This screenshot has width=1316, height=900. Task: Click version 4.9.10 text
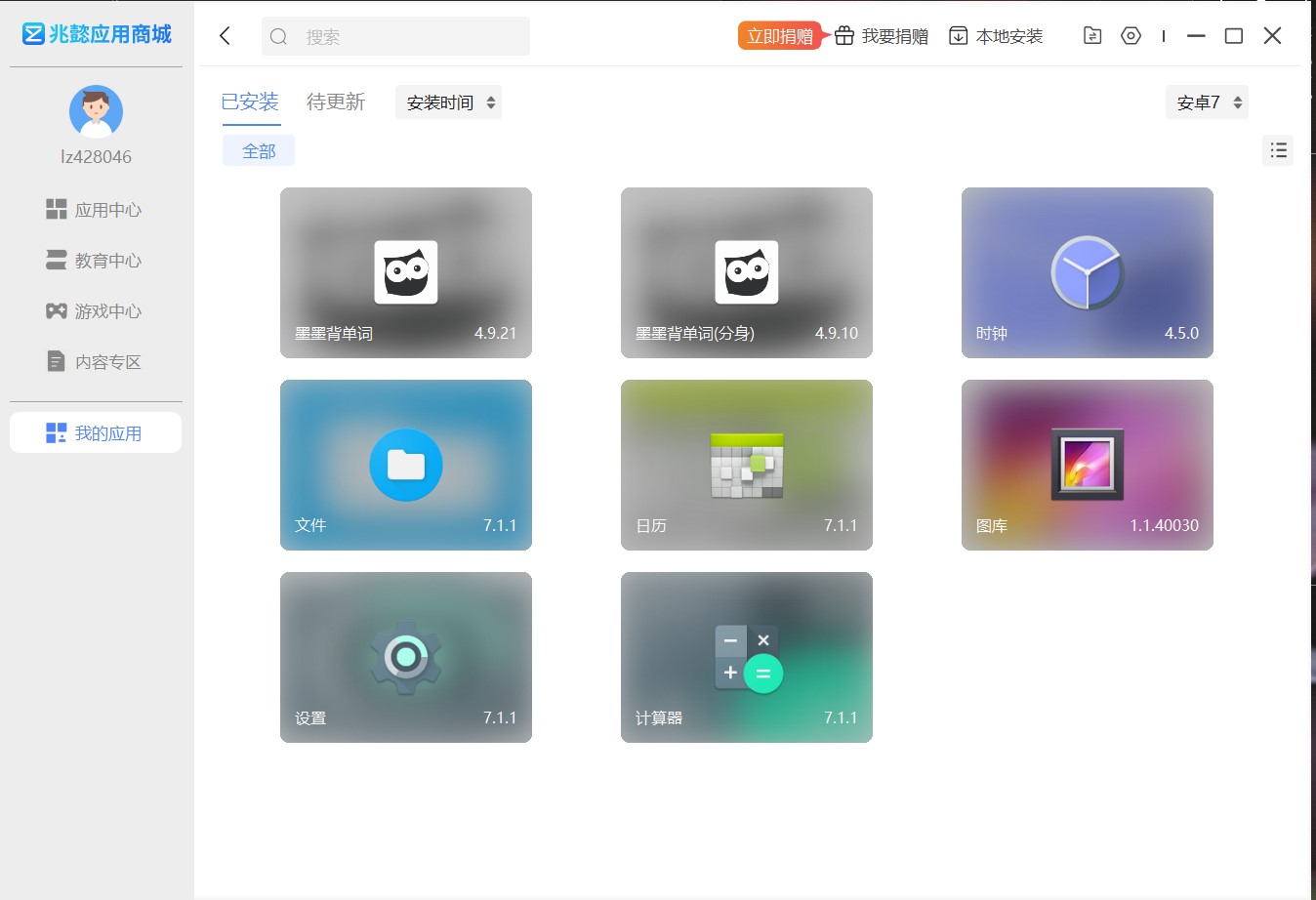[x=837, y=333]
